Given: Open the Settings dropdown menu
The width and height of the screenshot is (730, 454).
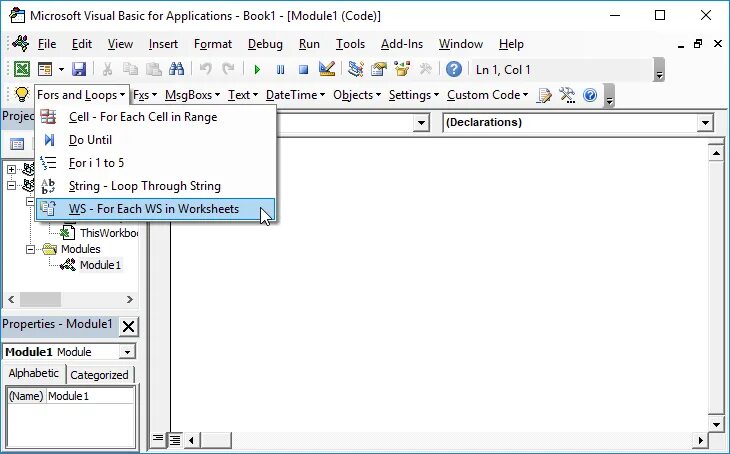Looking at the screenshot, I should point(413,95).
